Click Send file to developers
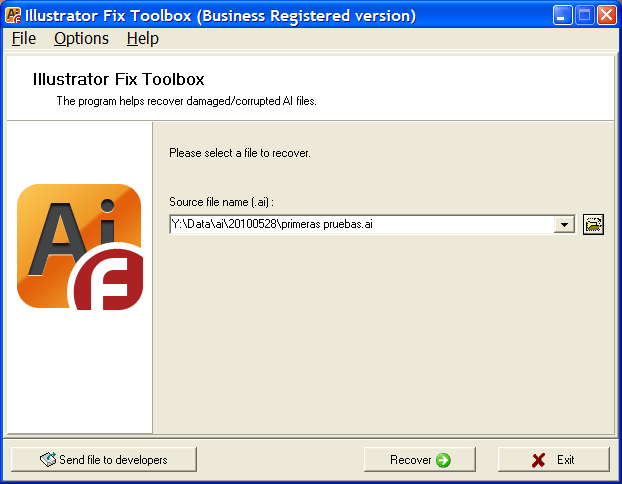 pos(104,460)
